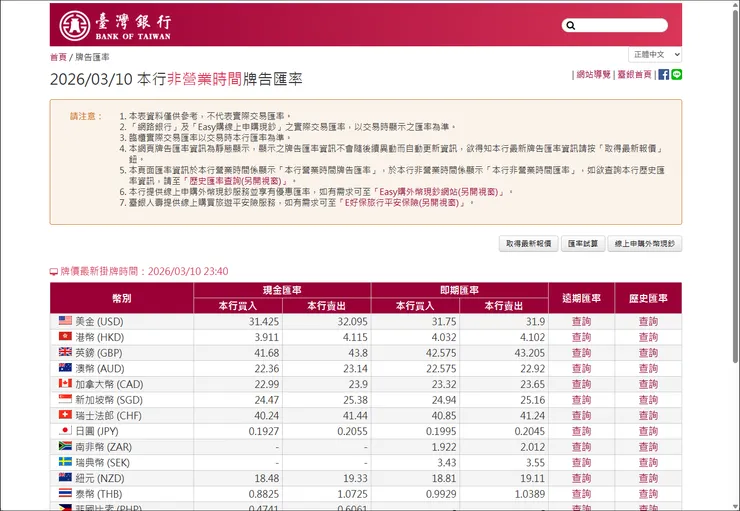Viewport: 740px width, 511px height.
Task: Click the USD flag icon
Action: pyautogui.click(x=65, y=321)
